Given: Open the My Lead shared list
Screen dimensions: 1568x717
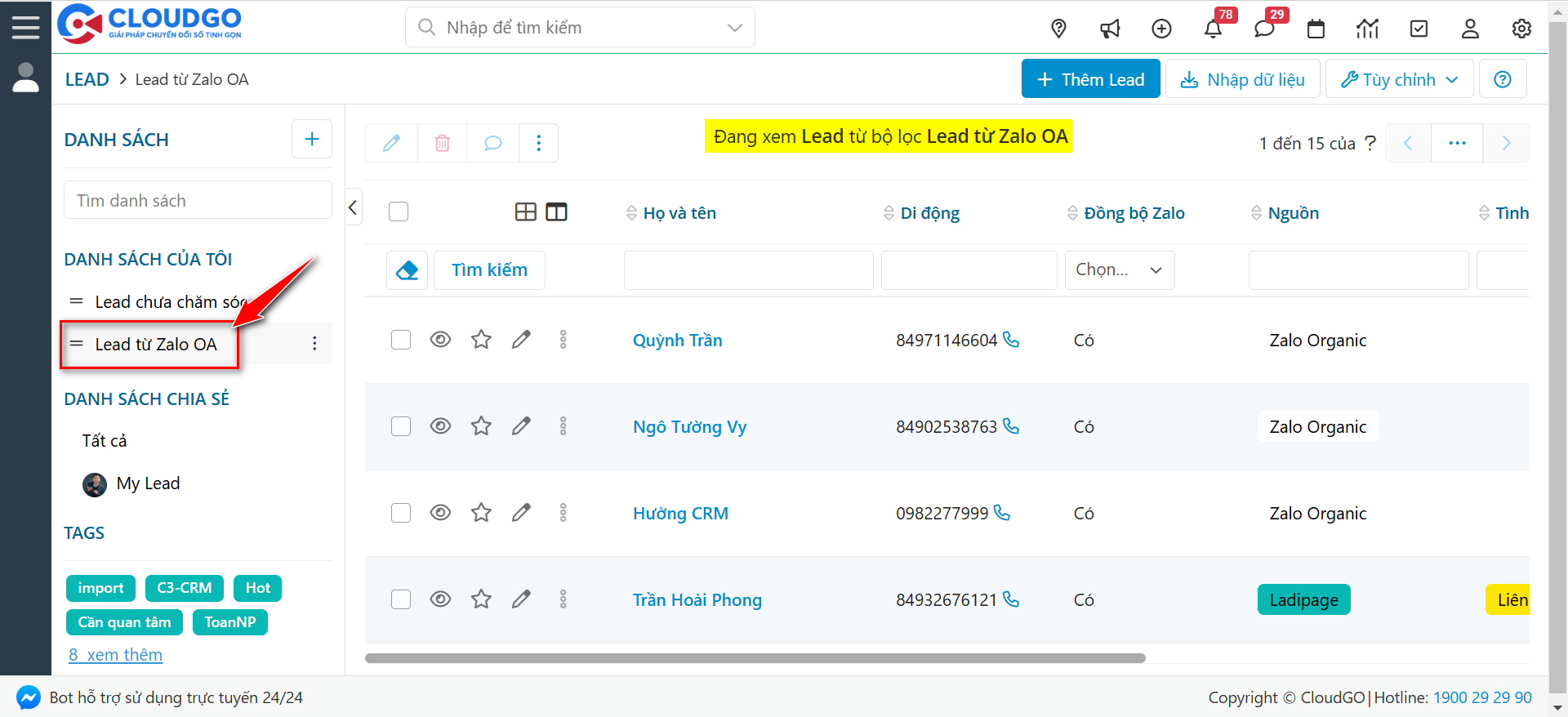Looking at the screenshot, I should 148,483.
